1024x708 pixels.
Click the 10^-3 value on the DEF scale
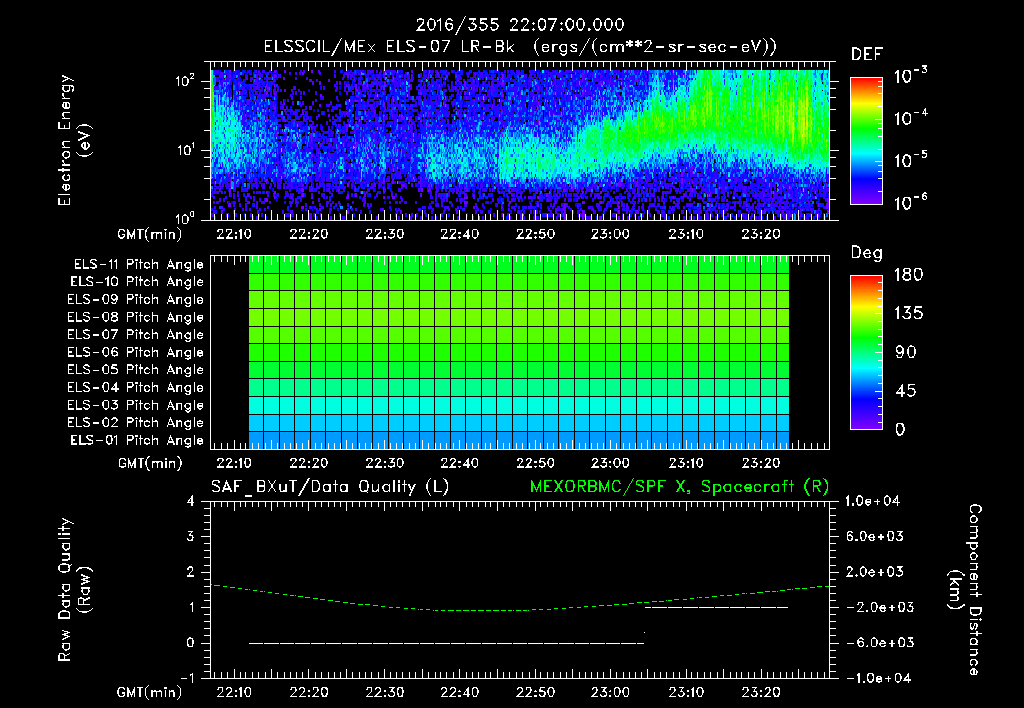click(x=910, y=75)
